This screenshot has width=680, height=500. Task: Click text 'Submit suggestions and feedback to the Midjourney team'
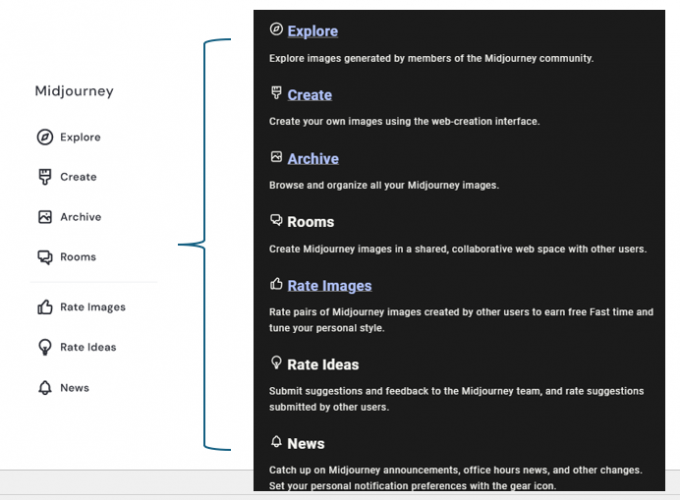tap(405, 391)
